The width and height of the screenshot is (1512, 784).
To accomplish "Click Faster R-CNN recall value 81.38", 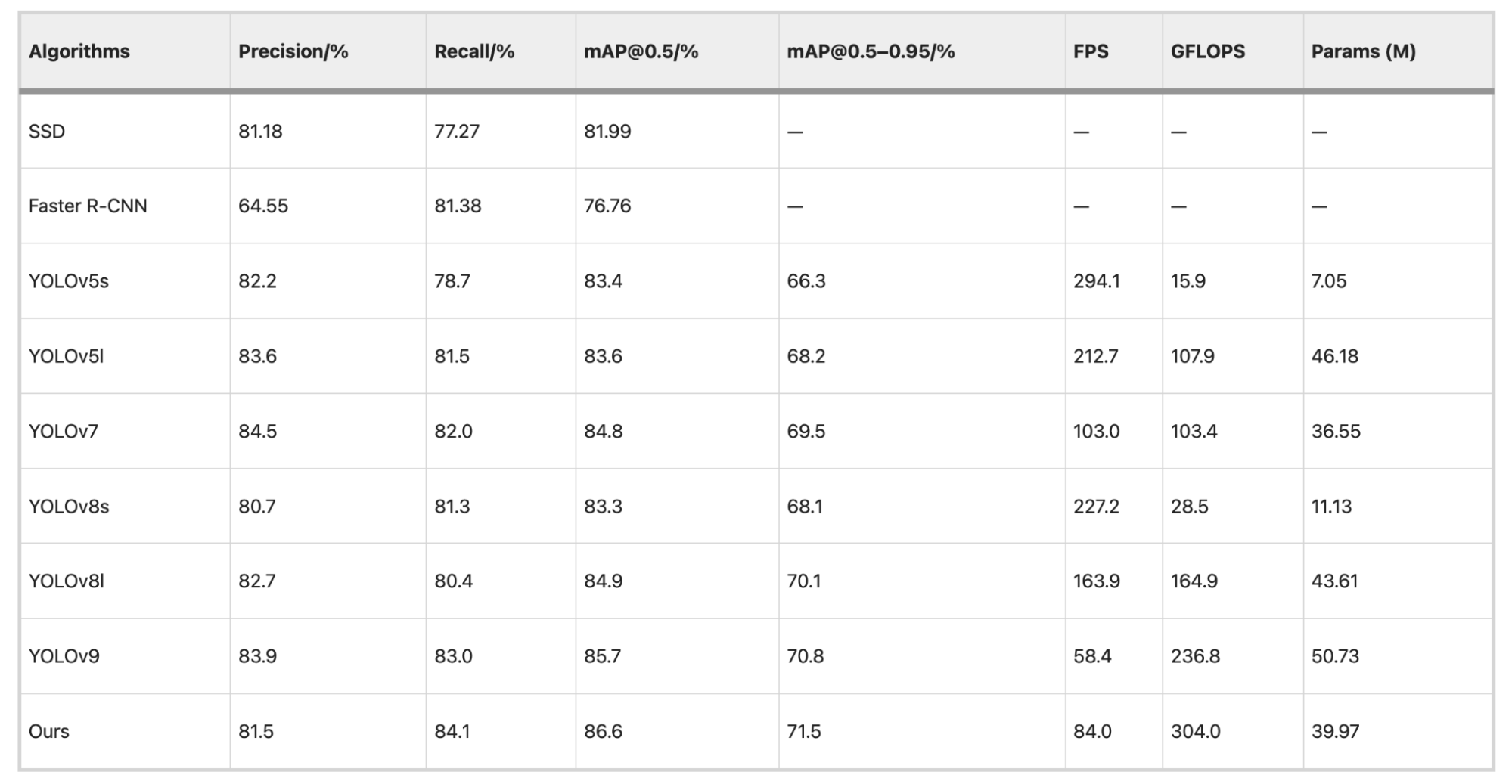I will click(x=458, y=206).
